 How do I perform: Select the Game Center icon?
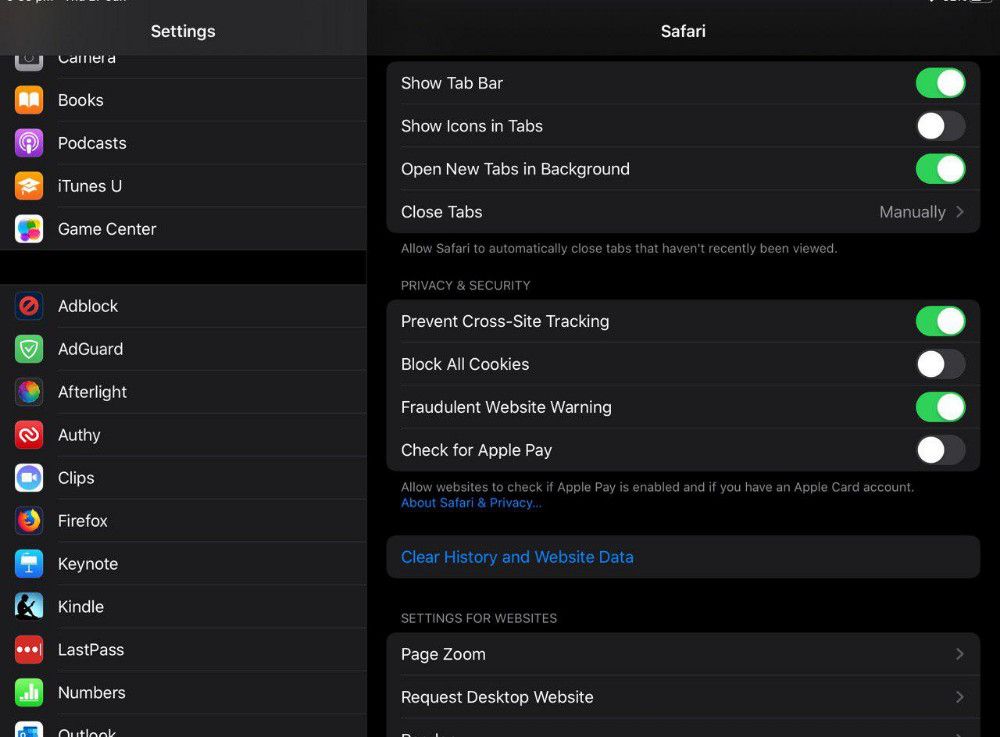(29, 229)
